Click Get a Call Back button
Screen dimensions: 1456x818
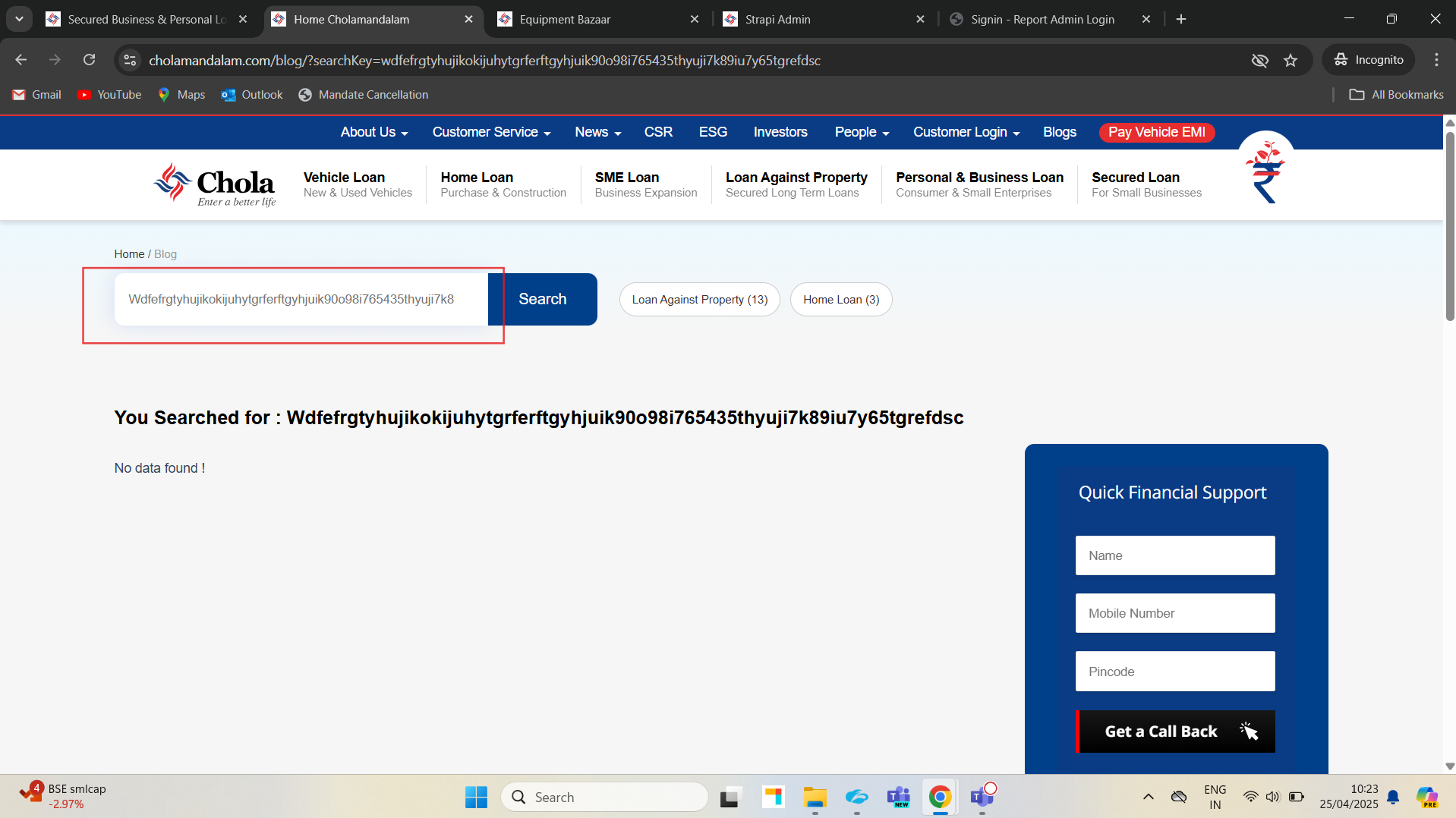point(1176,731)
